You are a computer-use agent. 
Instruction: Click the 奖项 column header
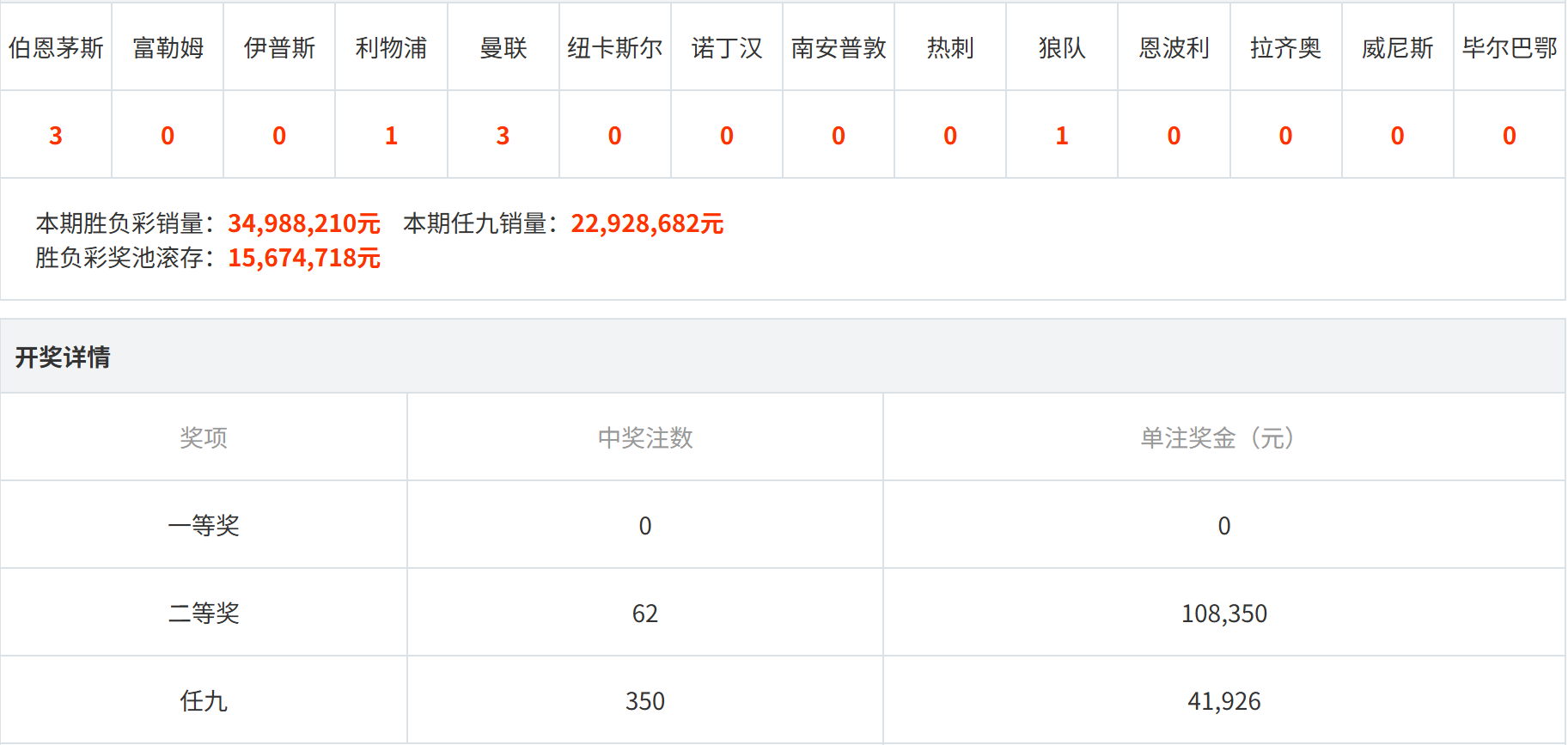point(204,437)
